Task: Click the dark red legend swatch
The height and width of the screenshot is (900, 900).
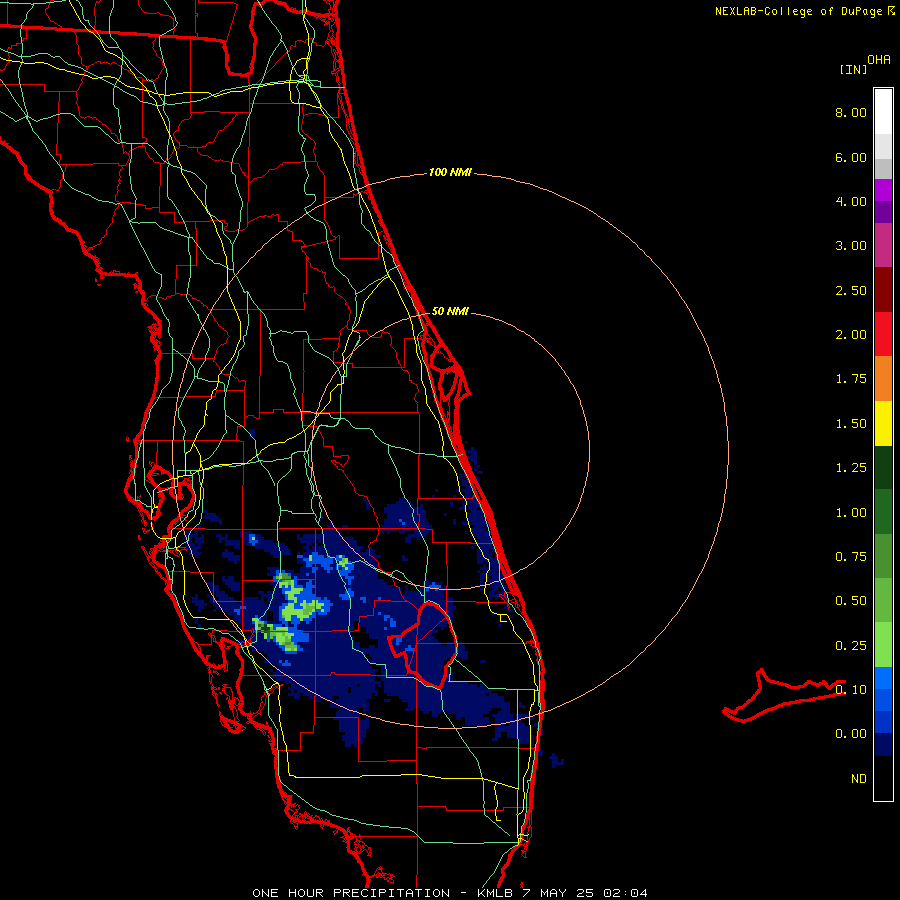Action: coord(883,290)
